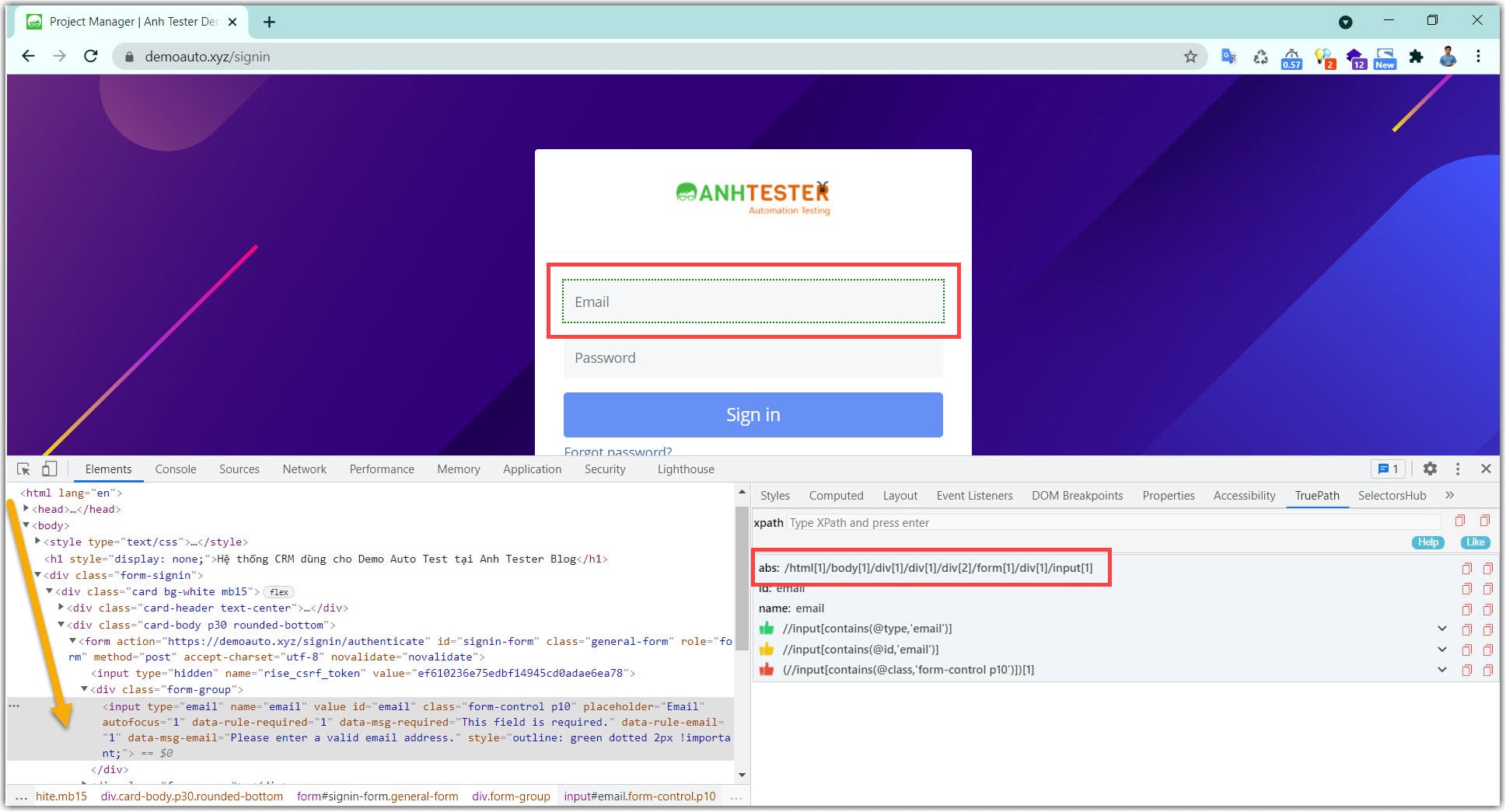Click the left copy icon beside xpath input
The height and width of the screenshot is (812, 1506).
[x=1460, y=521]
